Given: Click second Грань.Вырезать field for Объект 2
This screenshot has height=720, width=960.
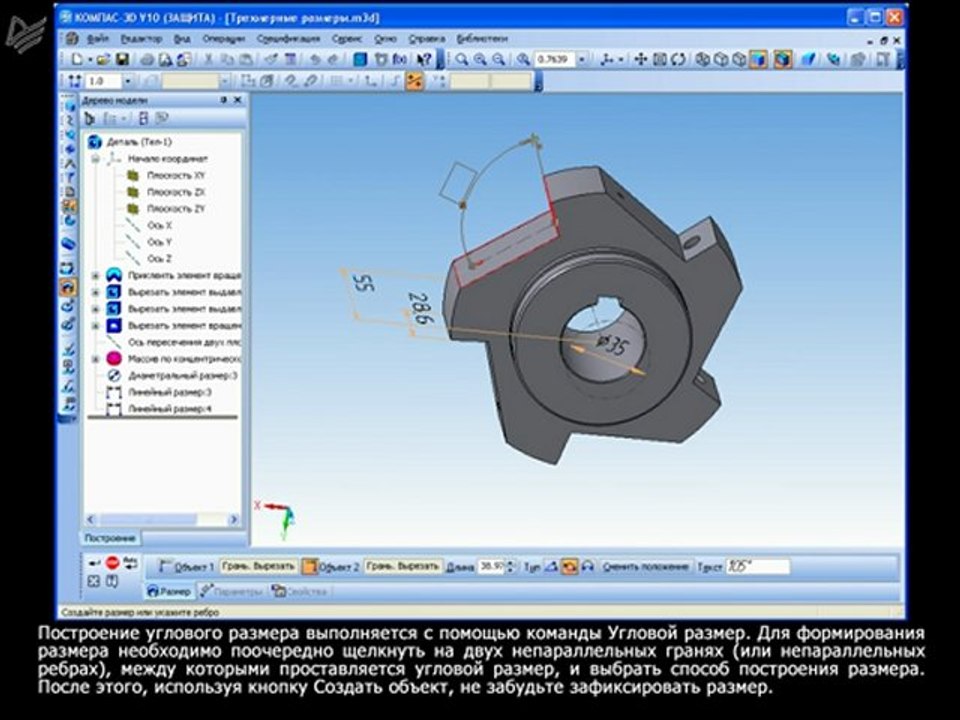Looking at the screenshot, I should point(402,566).
